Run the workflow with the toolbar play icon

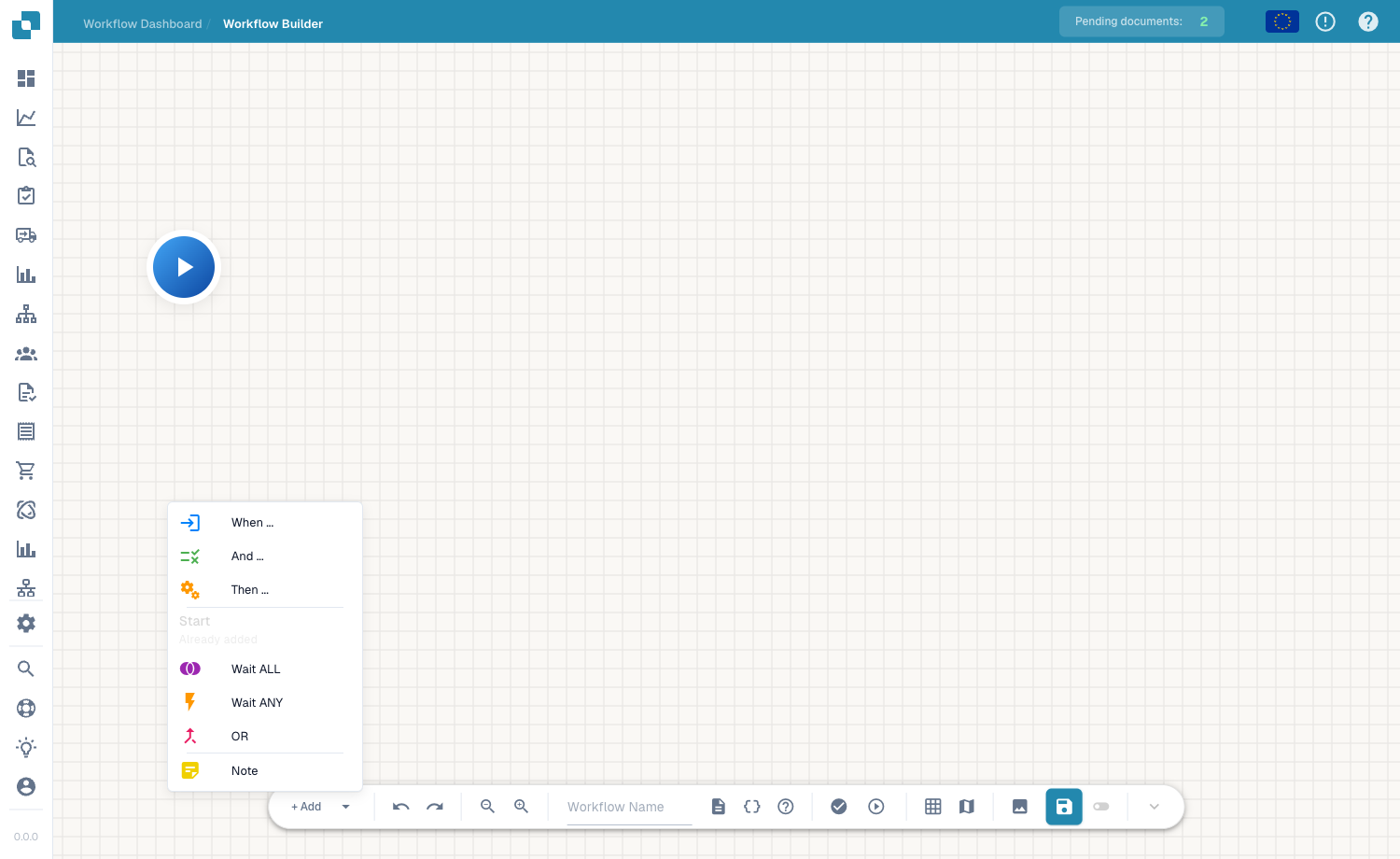pyautogui.click(x=876, y=807)
